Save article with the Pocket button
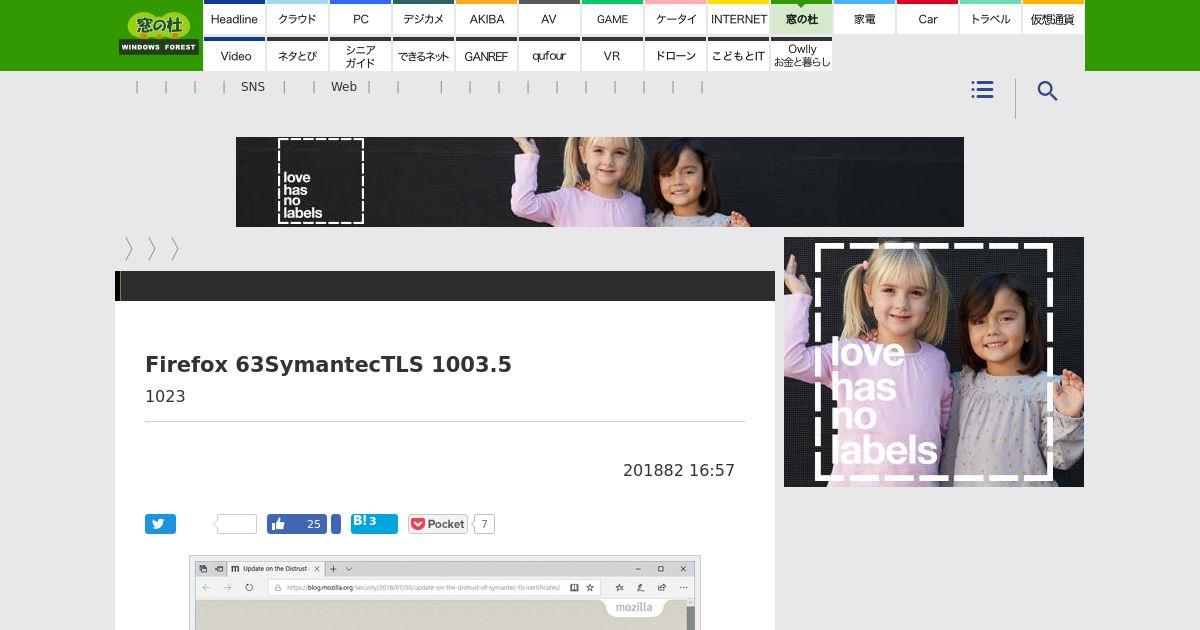The image size is (1200, 630). coord(438,524)
